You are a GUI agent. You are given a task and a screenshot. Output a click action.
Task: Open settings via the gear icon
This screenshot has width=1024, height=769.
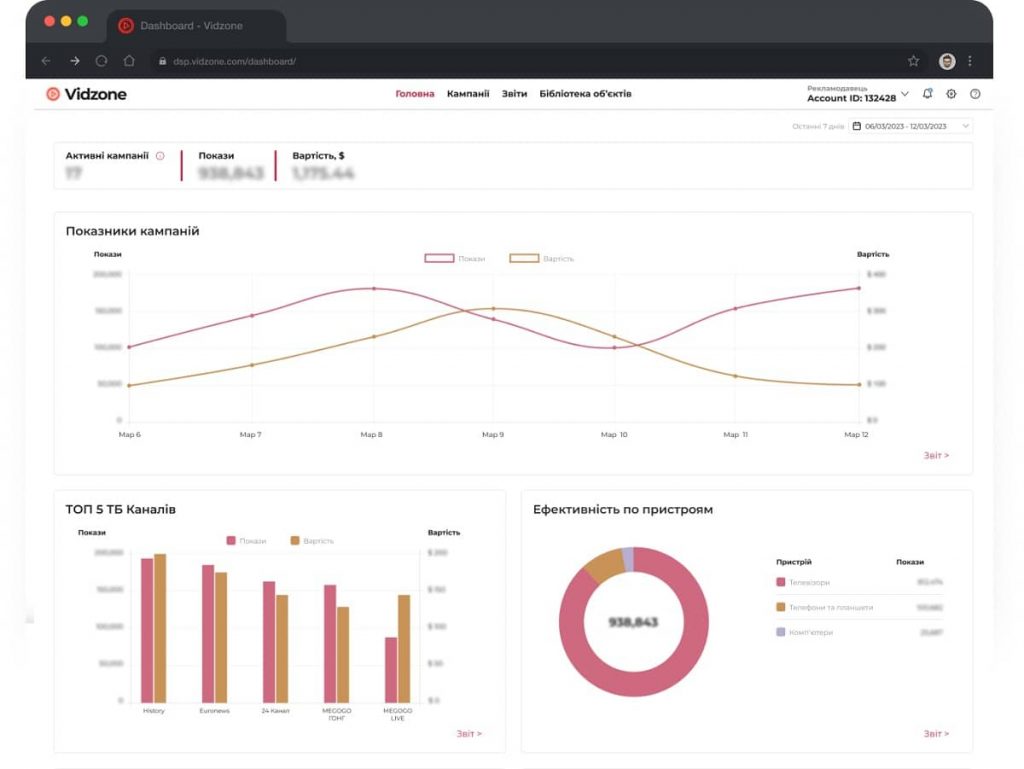click(x=951, y=94)
